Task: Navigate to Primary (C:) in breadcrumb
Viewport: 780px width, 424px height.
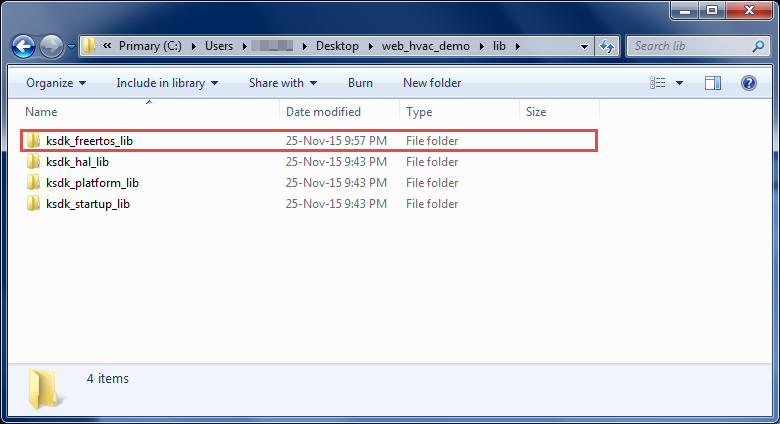Action: (x=150, y=46)
